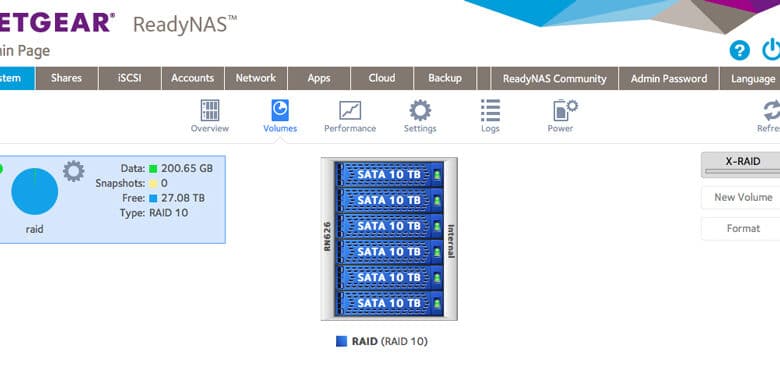Open the raid volume gear settings
780x379 pixels.
pos(74,171)
